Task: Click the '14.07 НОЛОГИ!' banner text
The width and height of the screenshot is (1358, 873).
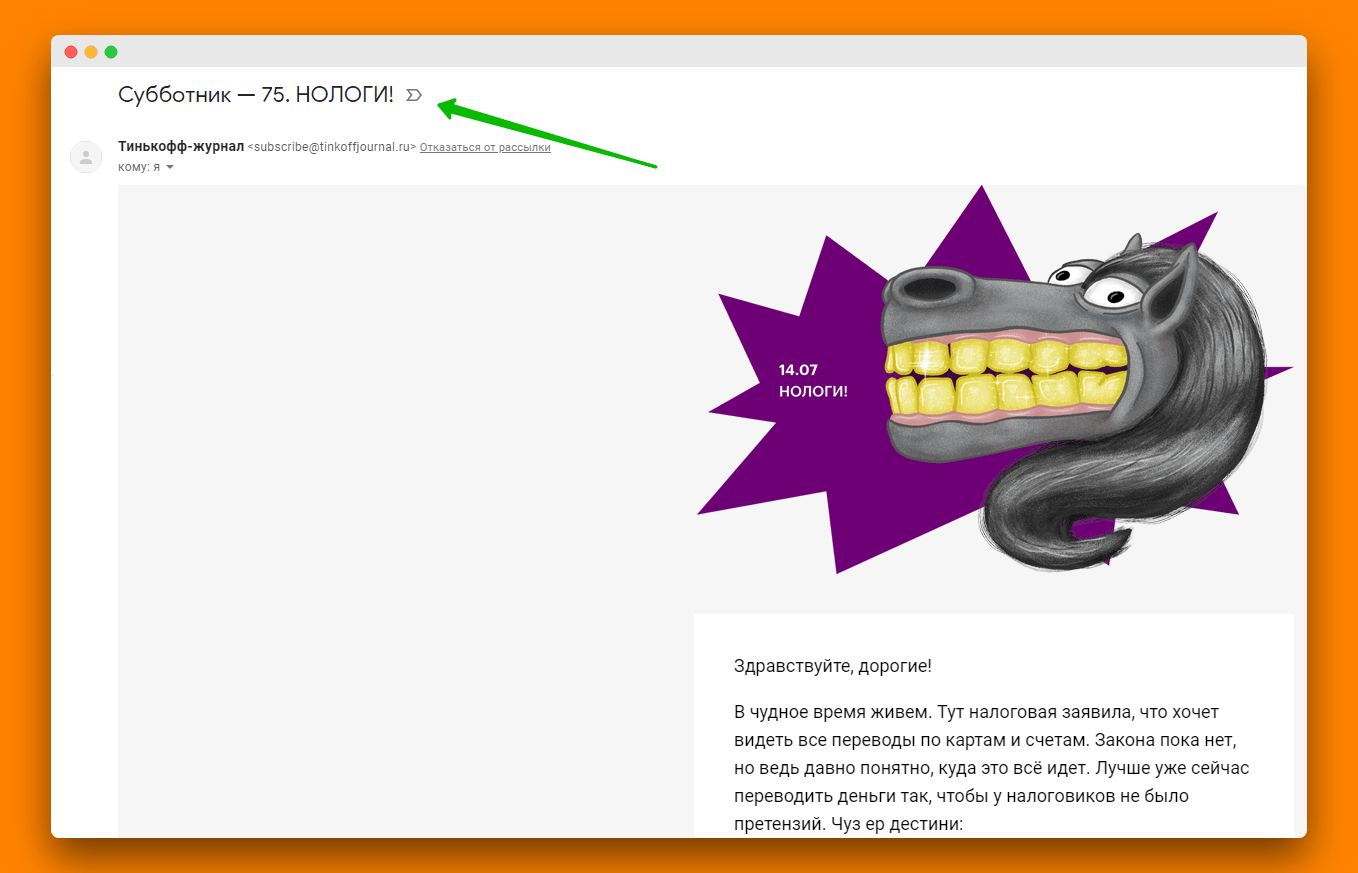Action: [x=813, y=381]
